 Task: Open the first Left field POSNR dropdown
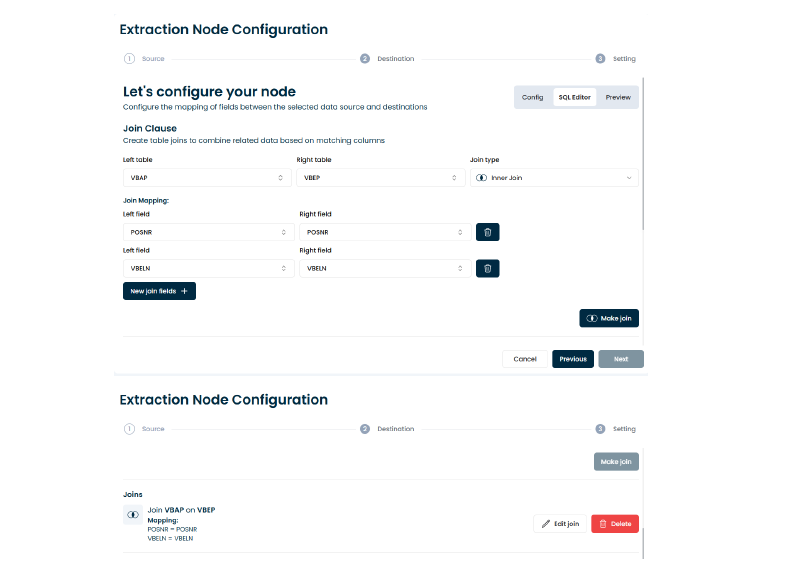(x=207, y=232)
